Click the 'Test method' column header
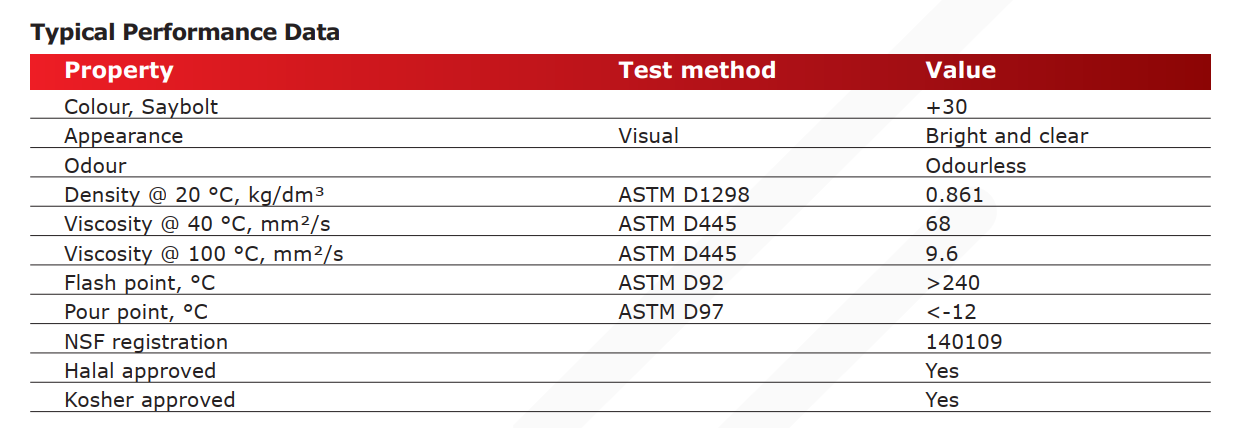The width and height of the screenshot is (1233, 428). pos(697,71)
